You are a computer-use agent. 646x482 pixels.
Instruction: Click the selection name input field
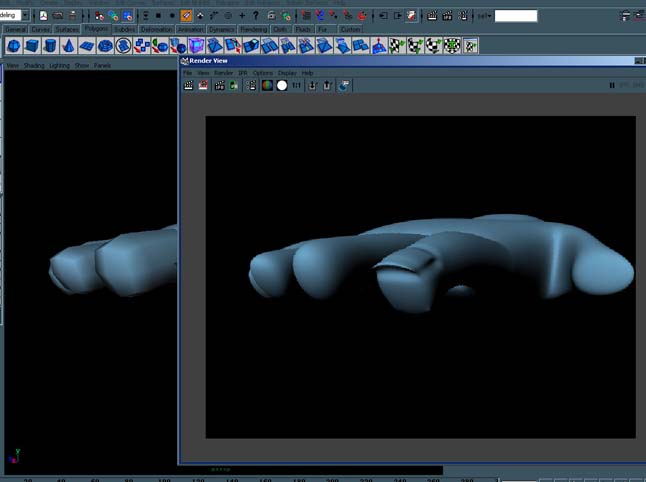[x=515, y=16]
